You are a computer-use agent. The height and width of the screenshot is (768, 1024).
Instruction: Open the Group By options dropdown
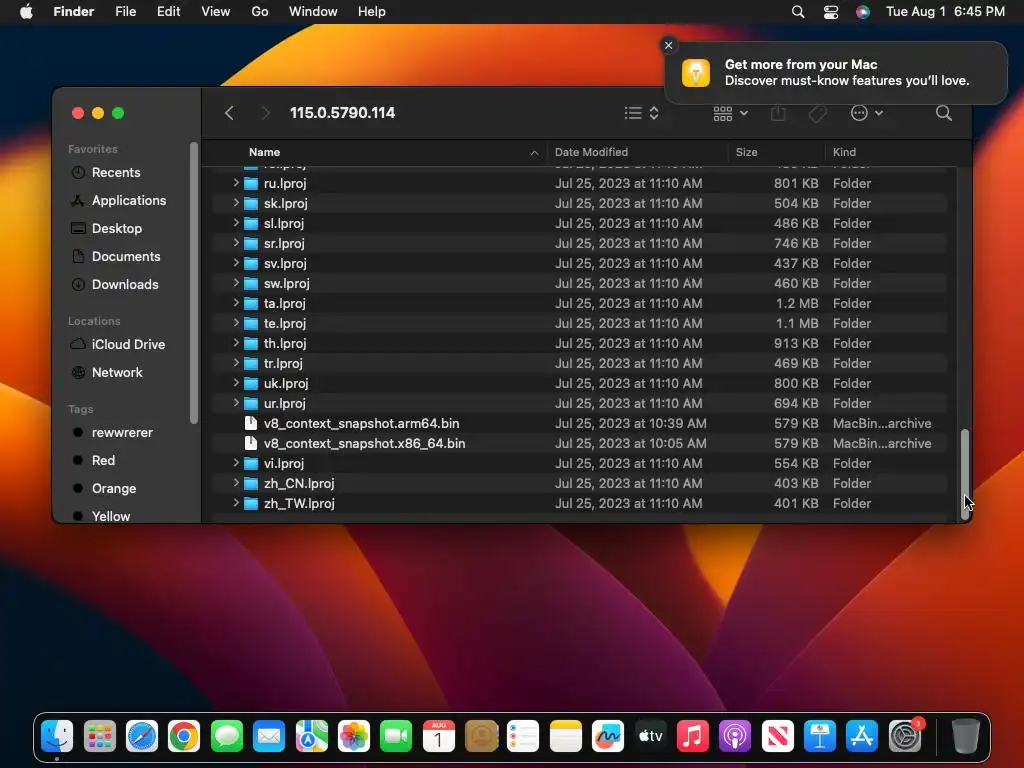(730, 114)
